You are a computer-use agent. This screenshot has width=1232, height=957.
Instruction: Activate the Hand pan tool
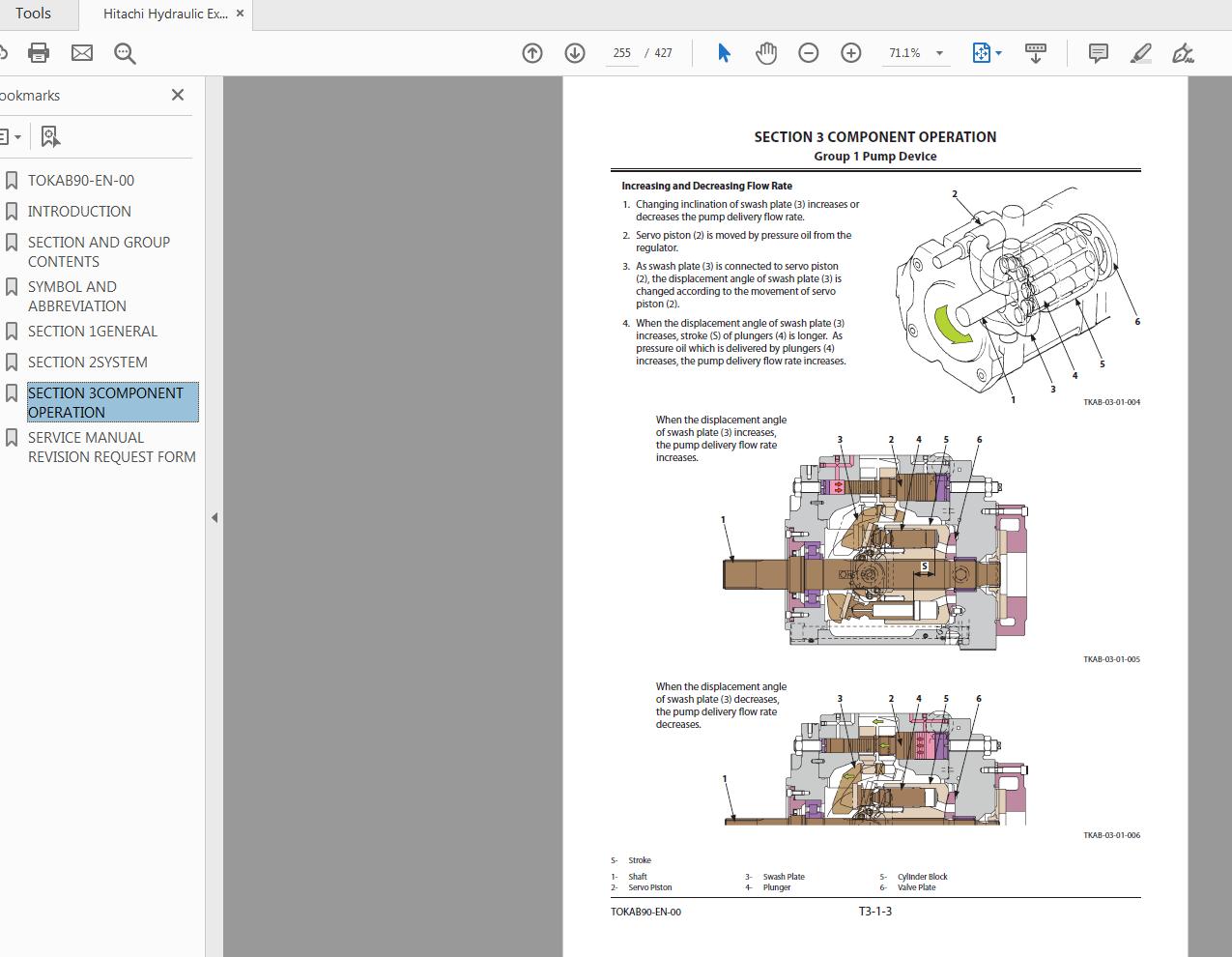coord(766,53)
